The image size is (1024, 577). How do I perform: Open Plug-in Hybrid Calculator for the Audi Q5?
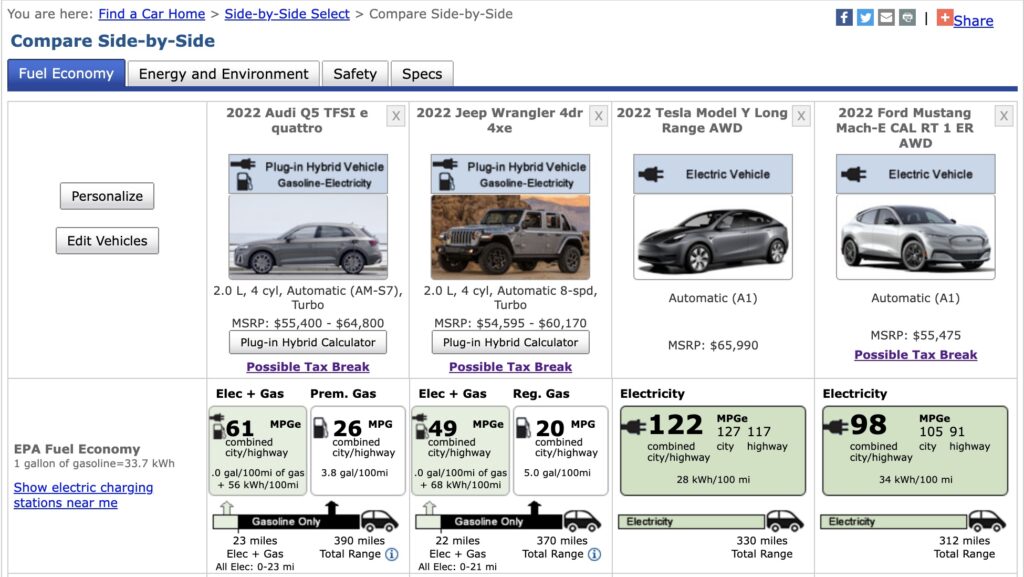[308, 342]
